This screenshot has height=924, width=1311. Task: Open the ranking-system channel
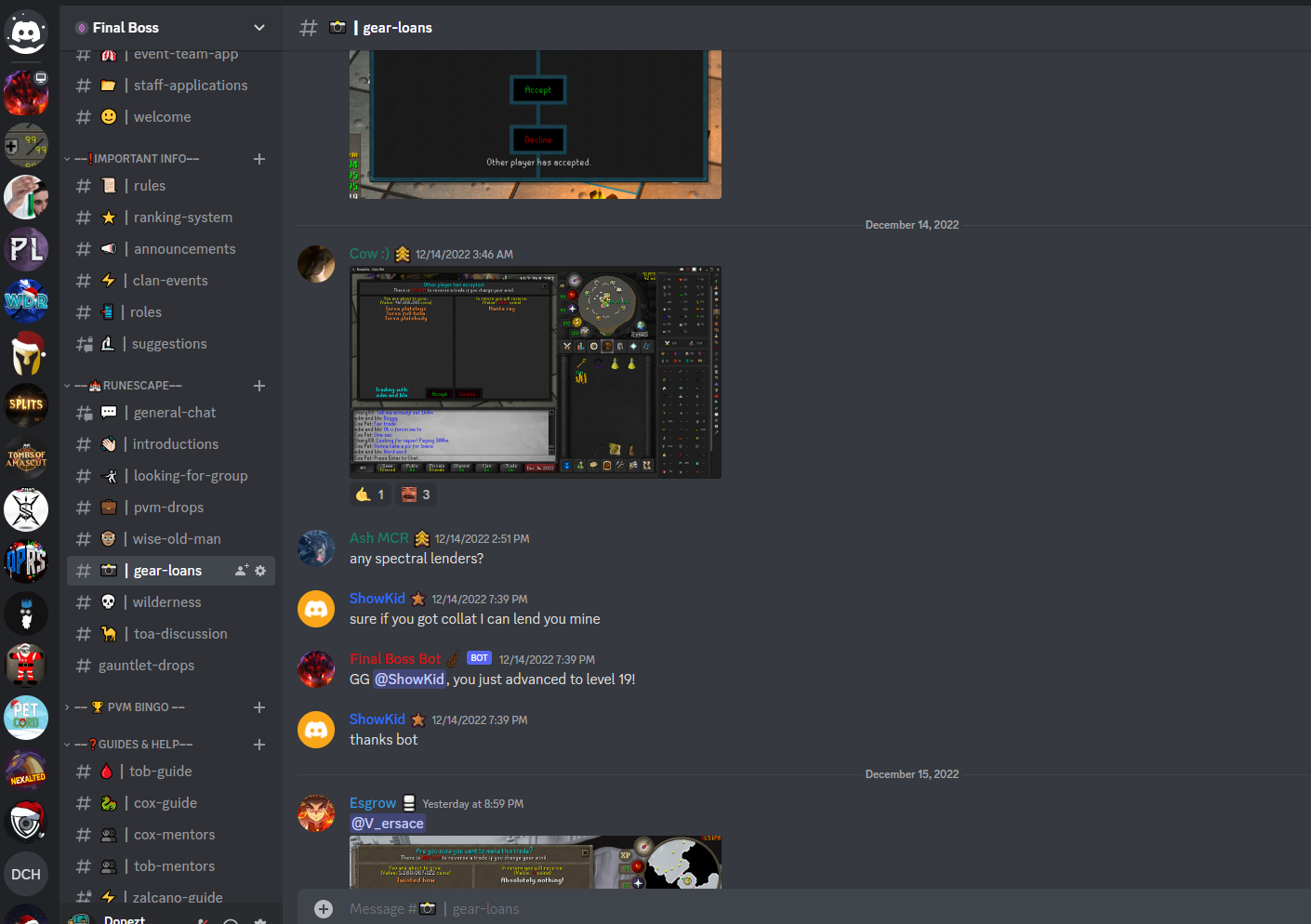(171, 218)
